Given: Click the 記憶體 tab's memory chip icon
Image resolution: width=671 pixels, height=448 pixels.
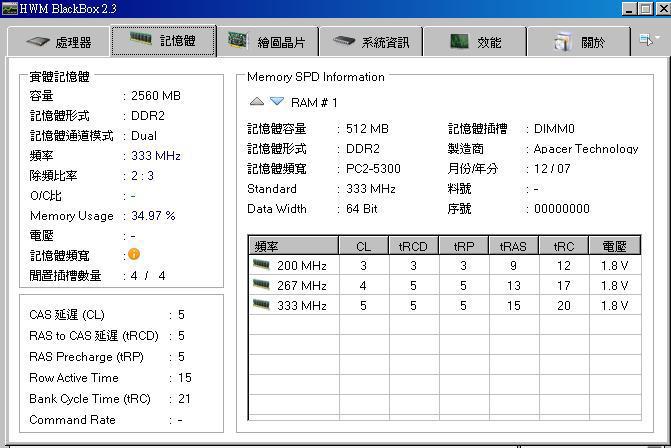Looking at the screenshot, I should point(142,41).
